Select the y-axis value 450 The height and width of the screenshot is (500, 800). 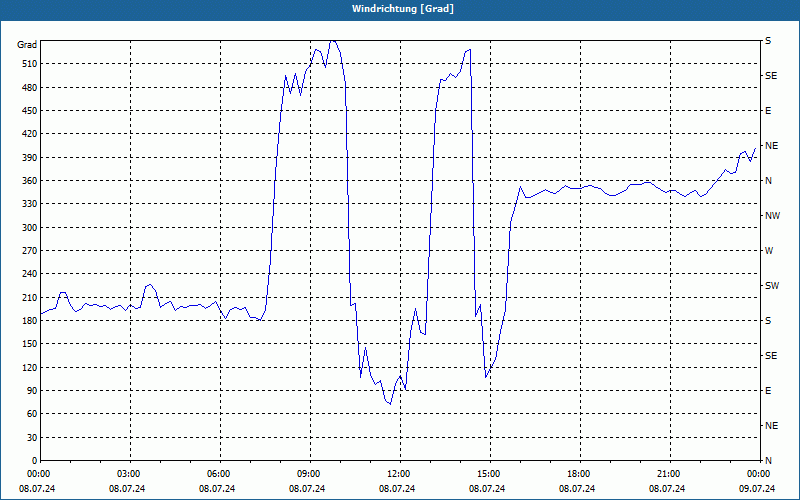pyautogui.click(x=30, y=111)
